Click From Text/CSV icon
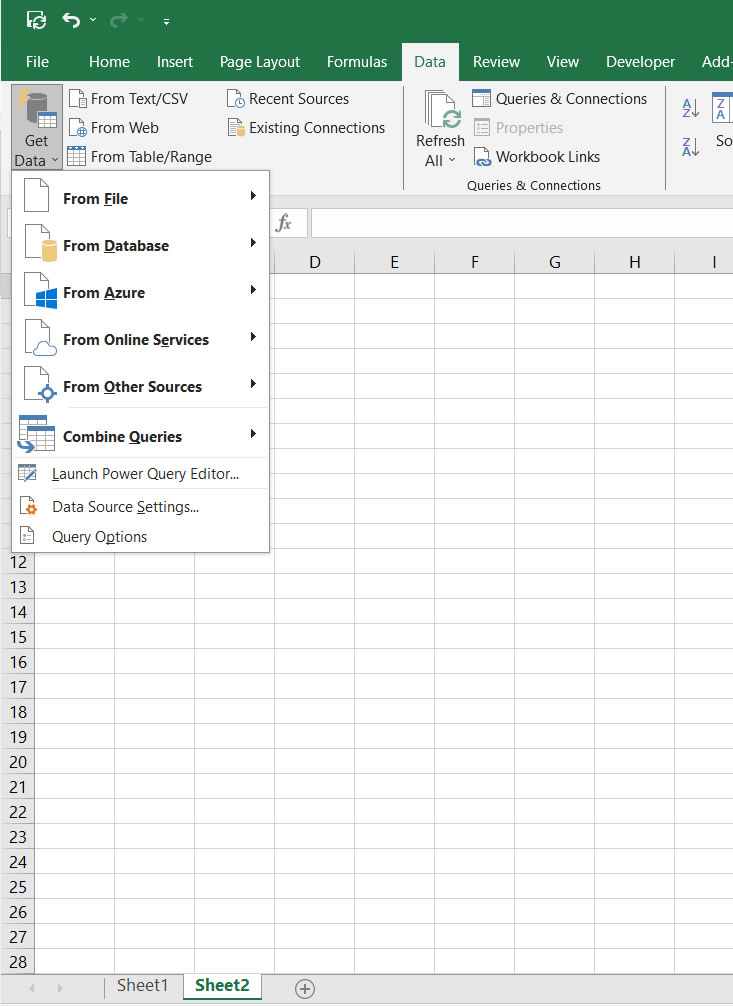The width and height of the screenshot is (733, 1006). click(78, 99)
